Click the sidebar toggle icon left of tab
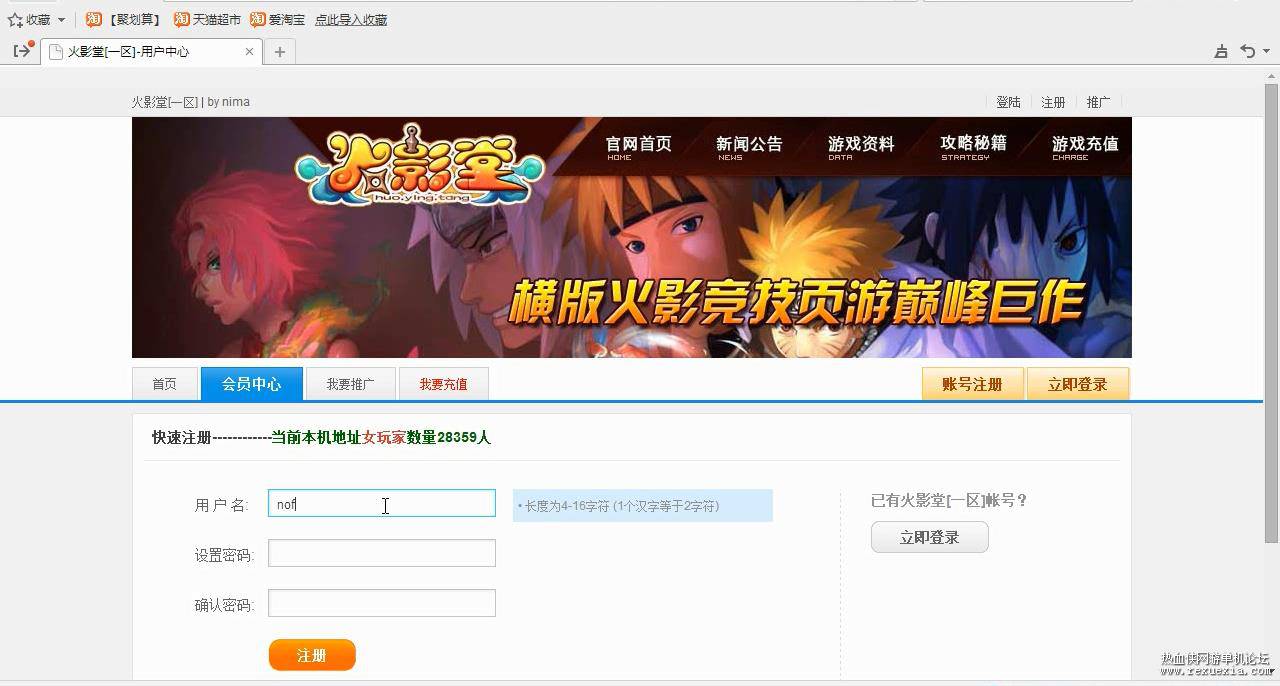 tap(22, 51)
